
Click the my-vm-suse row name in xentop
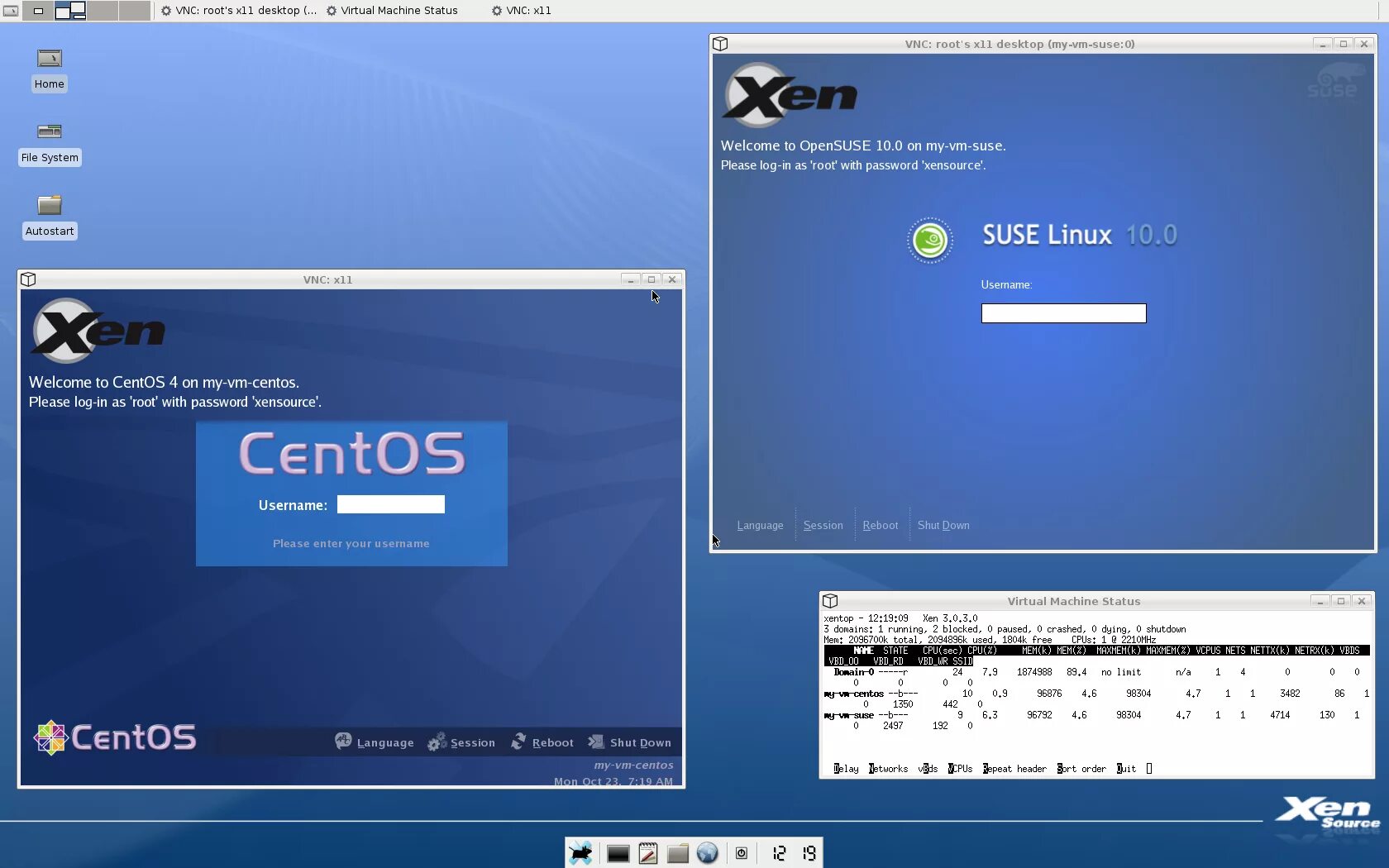point(849,715)
